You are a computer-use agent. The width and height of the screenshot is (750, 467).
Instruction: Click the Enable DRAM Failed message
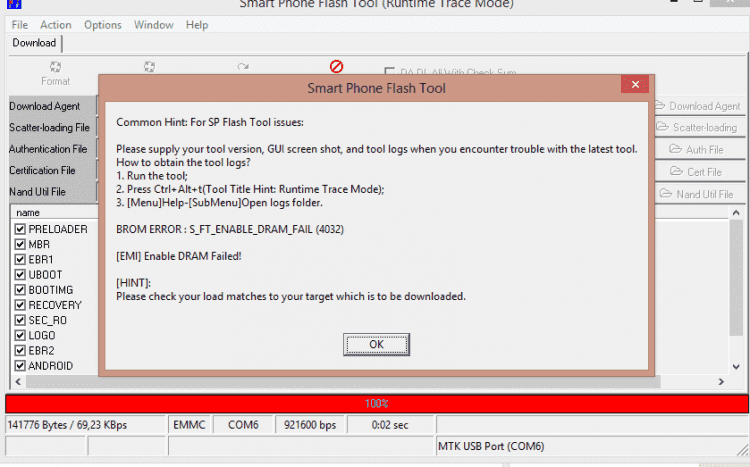click(x=178, y=256)
